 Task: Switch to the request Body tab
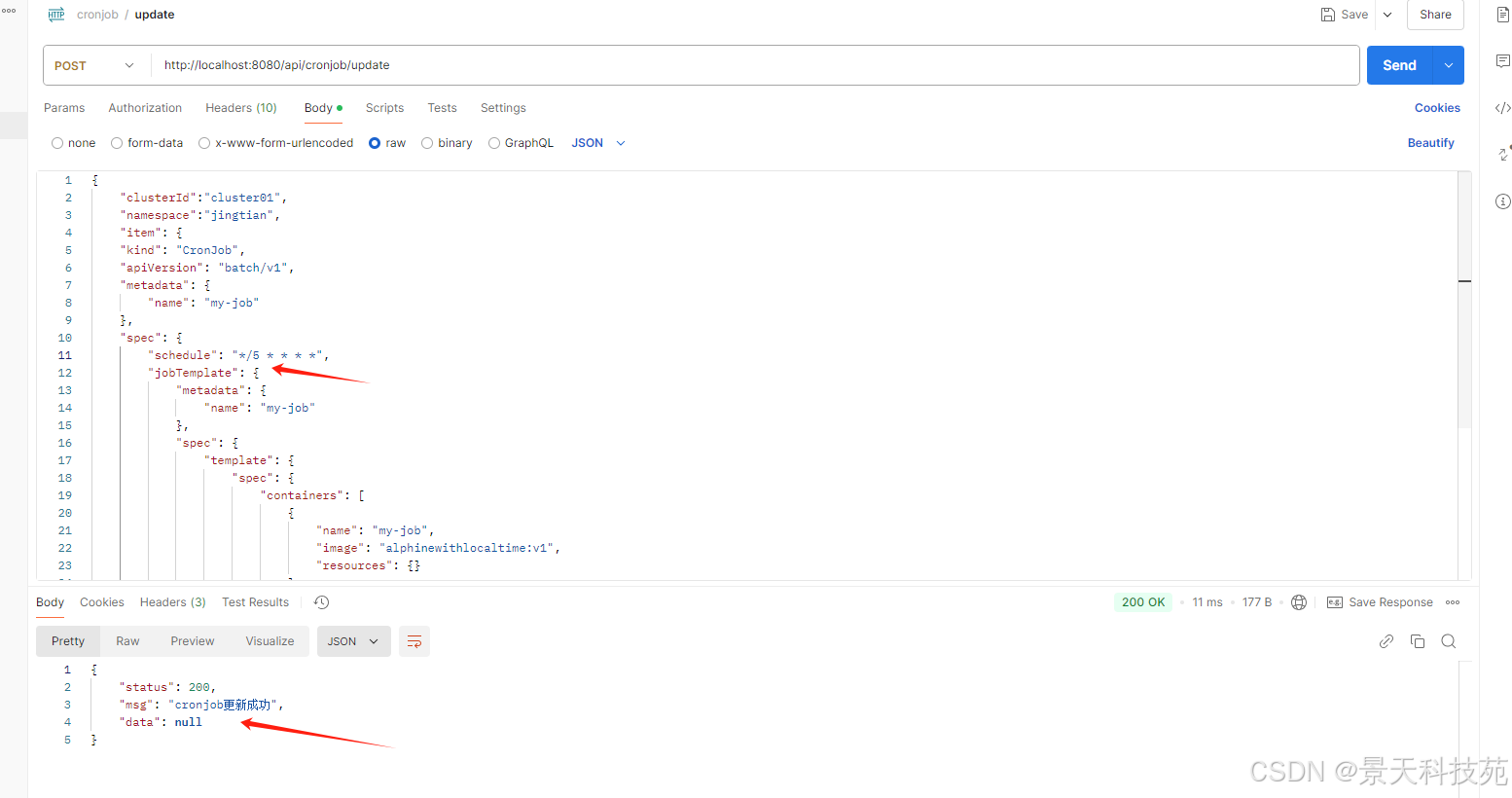pyautogui.click(x=323, y=108)
